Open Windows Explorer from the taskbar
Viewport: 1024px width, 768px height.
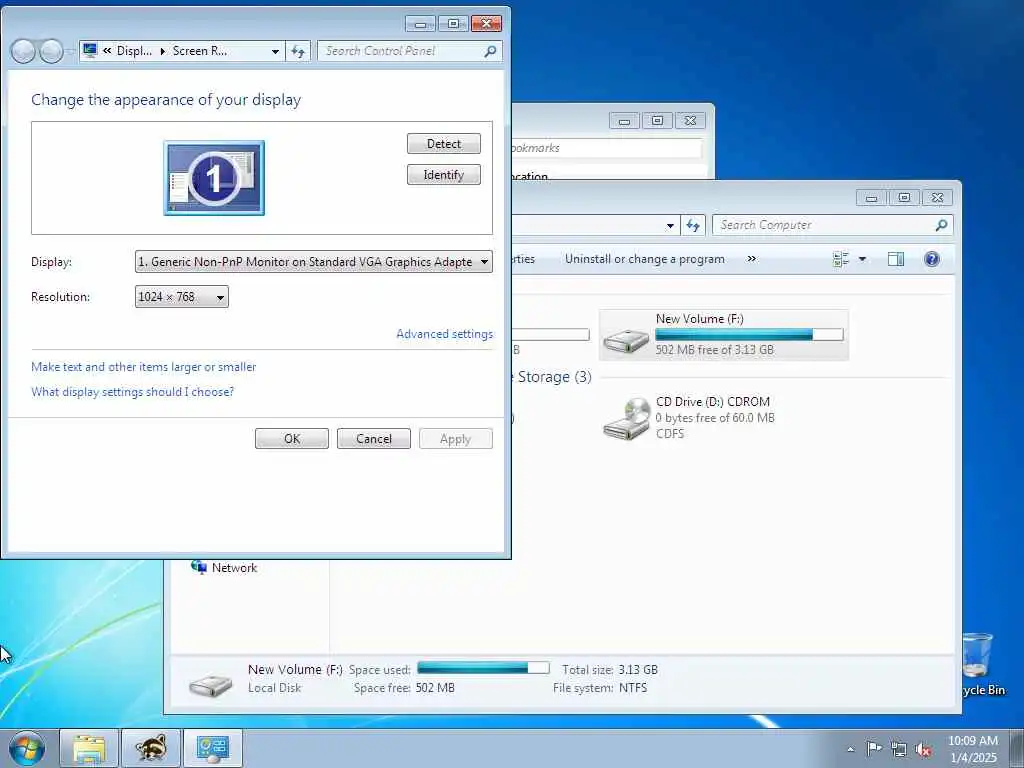click(x=89, y=748)
